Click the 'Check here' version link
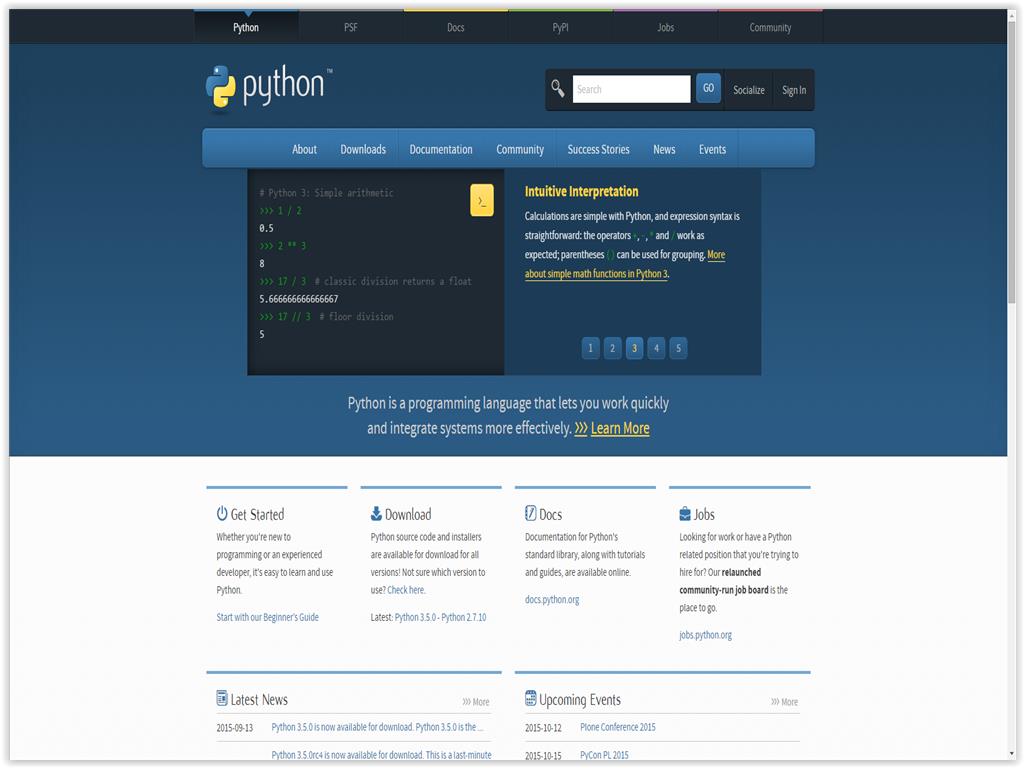The height and width of the screenshot is (768, 1024). 406,590
